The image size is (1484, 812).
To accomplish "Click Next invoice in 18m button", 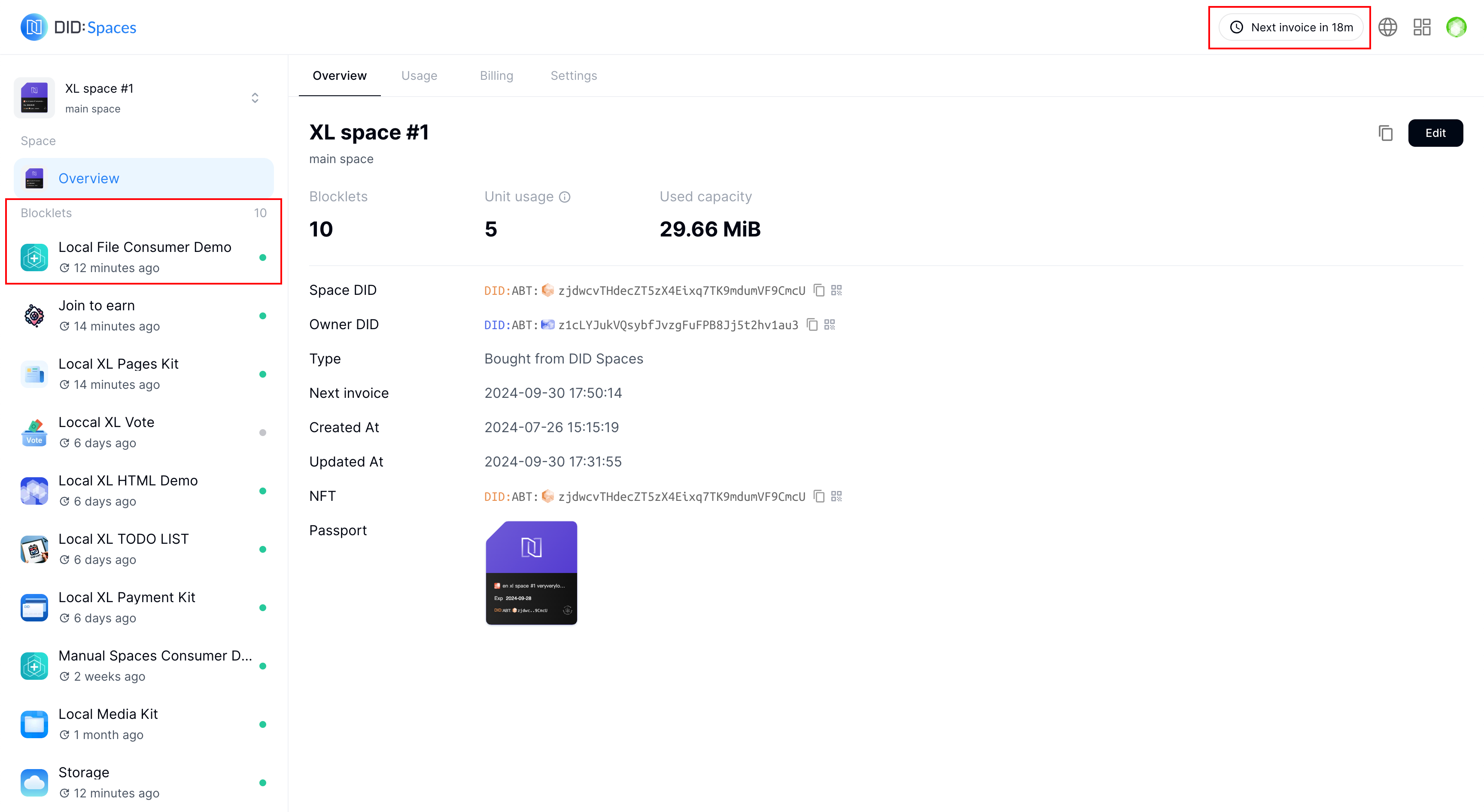I will tap(1290, 27).
